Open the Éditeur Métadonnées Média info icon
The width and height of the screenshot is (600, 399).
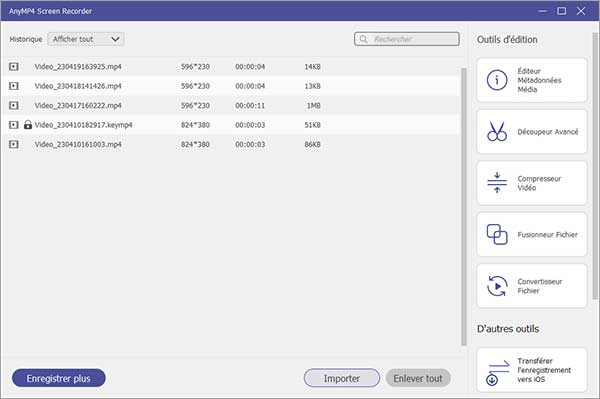(497, 80)
